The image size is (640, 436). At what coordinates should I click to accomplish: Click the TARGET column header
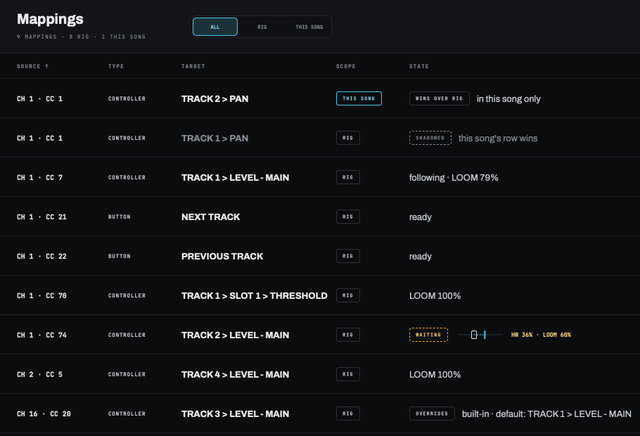[x=193, y=66]
